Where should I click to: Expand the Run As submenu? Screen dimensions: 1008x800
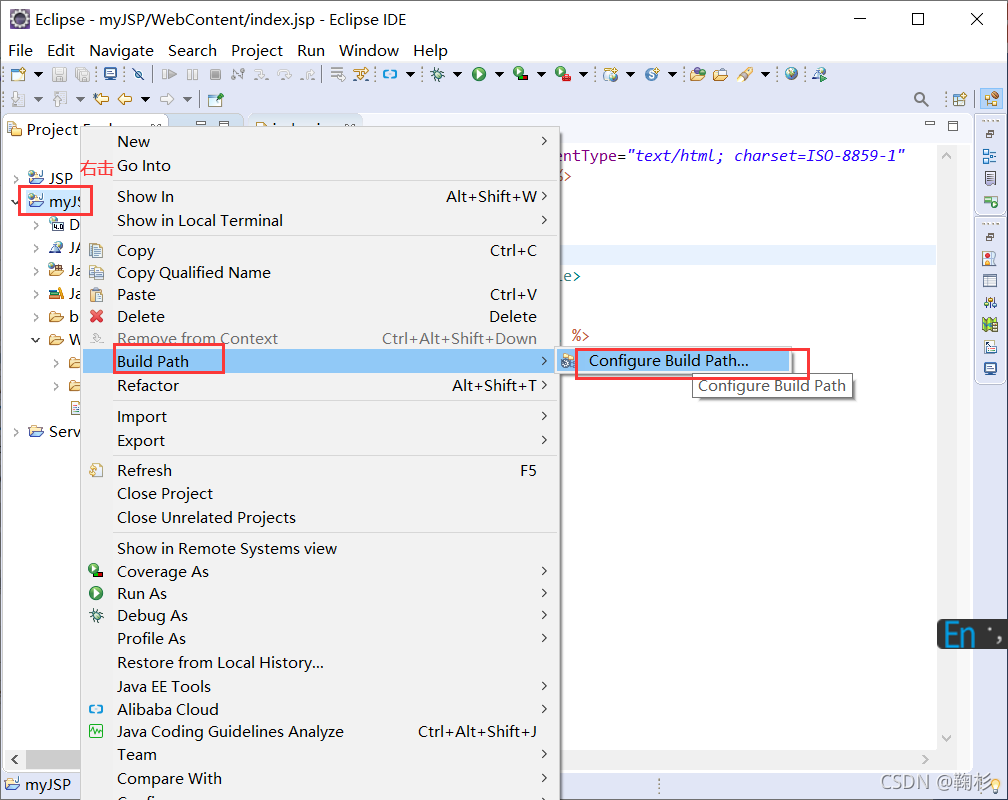(544, 593)
